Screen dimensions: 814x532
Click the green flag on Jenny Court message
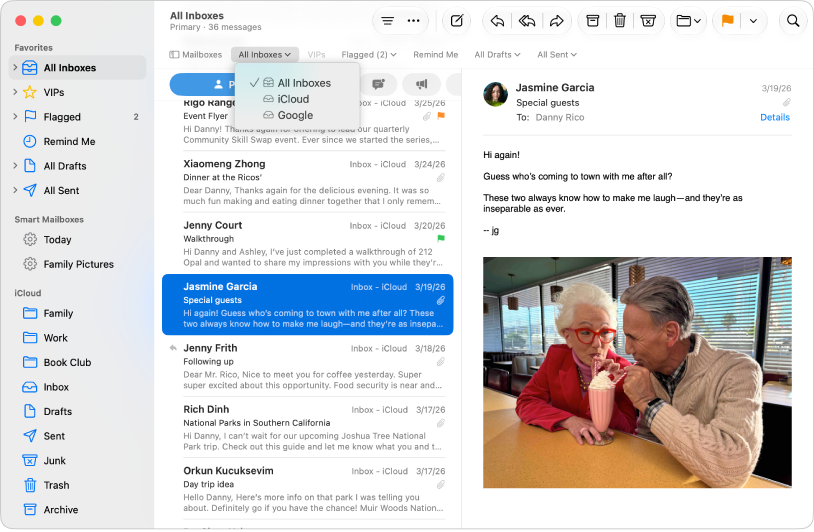click(441, 238)
